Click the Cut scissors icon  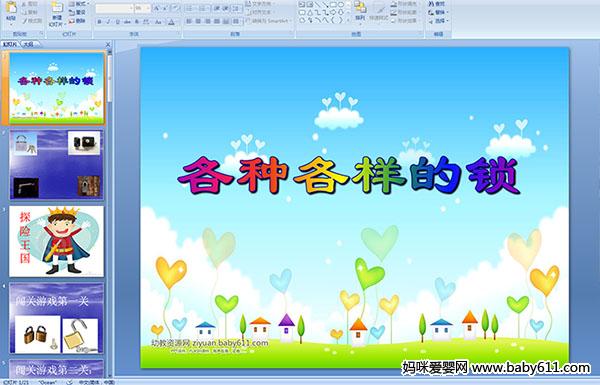coord(25,4)
